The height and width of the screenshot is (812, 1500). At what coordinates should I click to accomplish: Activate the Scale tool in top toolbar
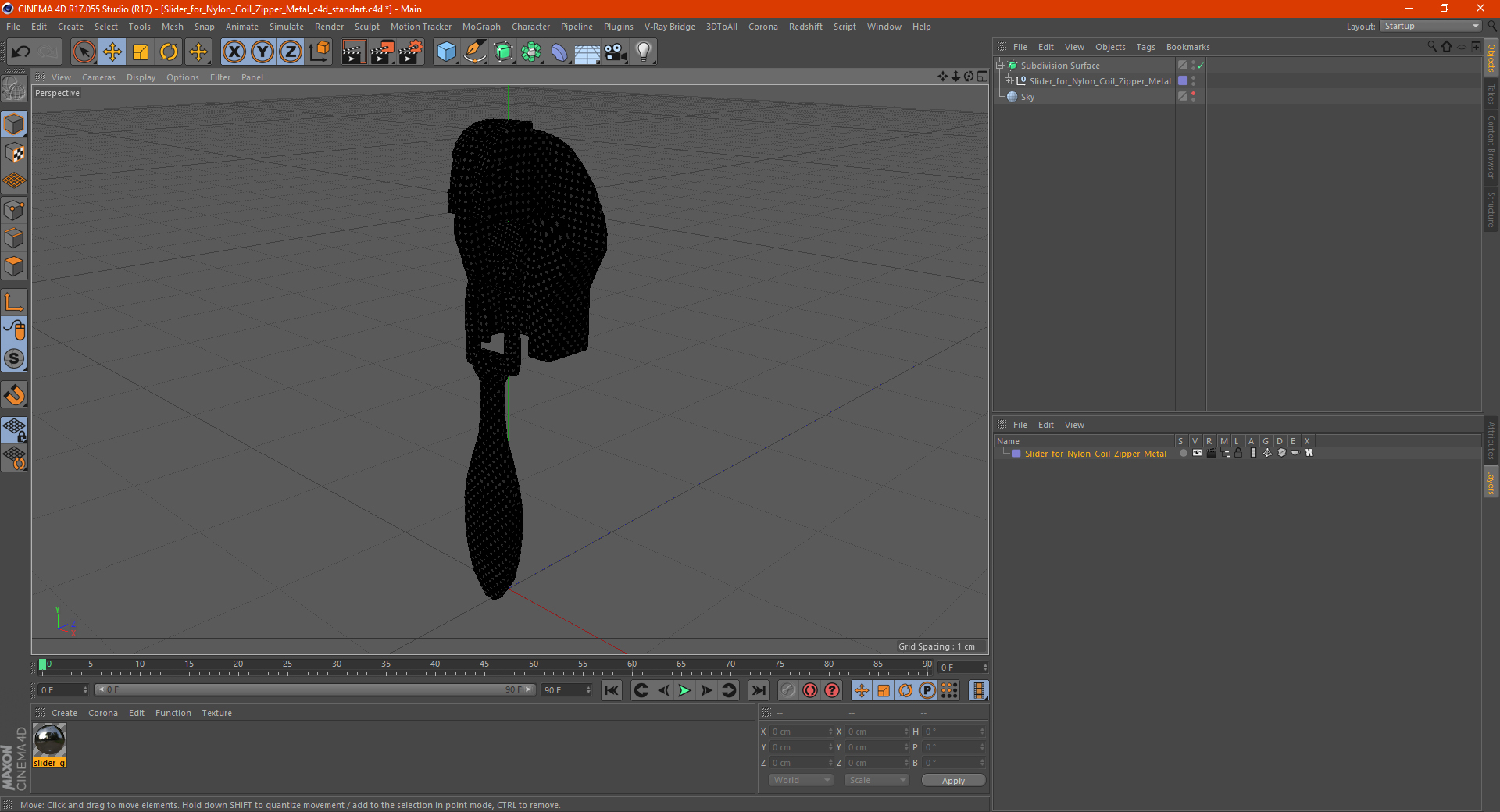[141, 52]
